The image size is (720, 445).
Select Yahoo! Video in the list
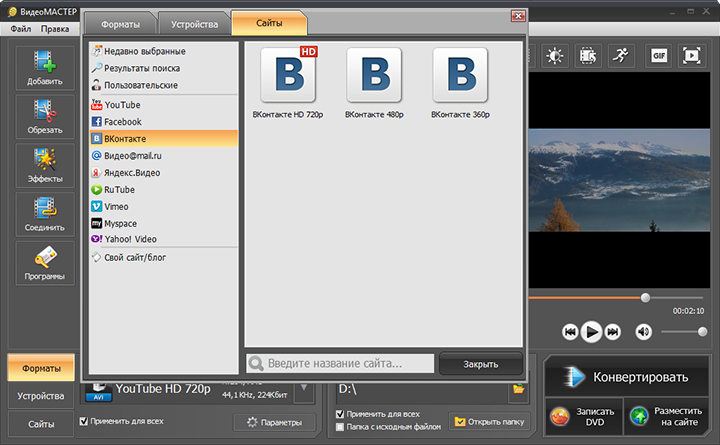pyautogui.click(x=163, y=239)
